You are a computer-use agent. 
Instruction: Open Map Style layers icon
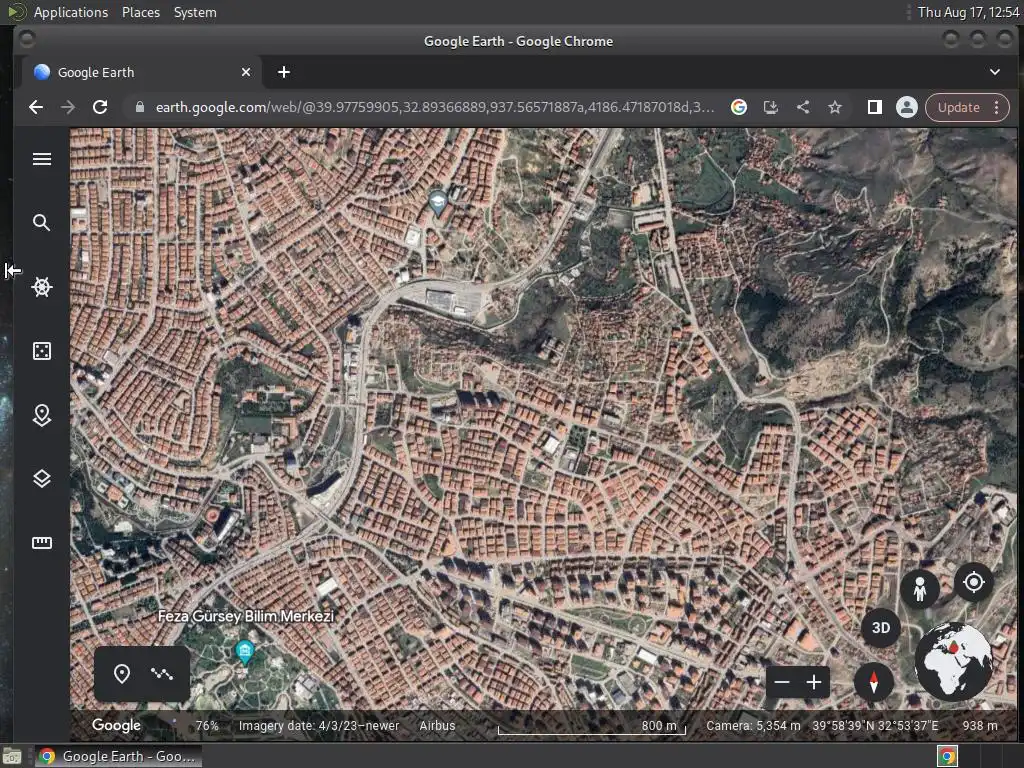pyautogui.click(x=42, y=479)
